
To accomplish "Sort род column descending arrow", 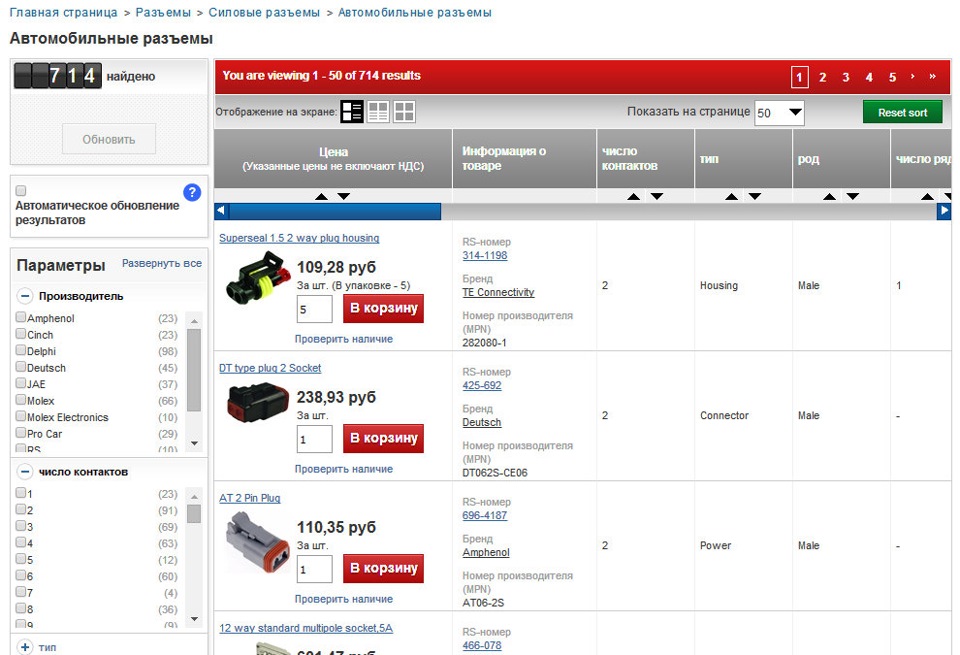I will click(x=853, y=196).
